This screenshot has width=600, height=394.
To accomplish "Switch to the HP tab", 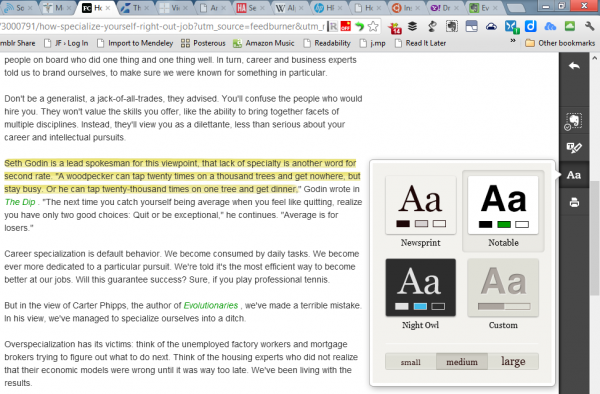I will tap(328, 8).
